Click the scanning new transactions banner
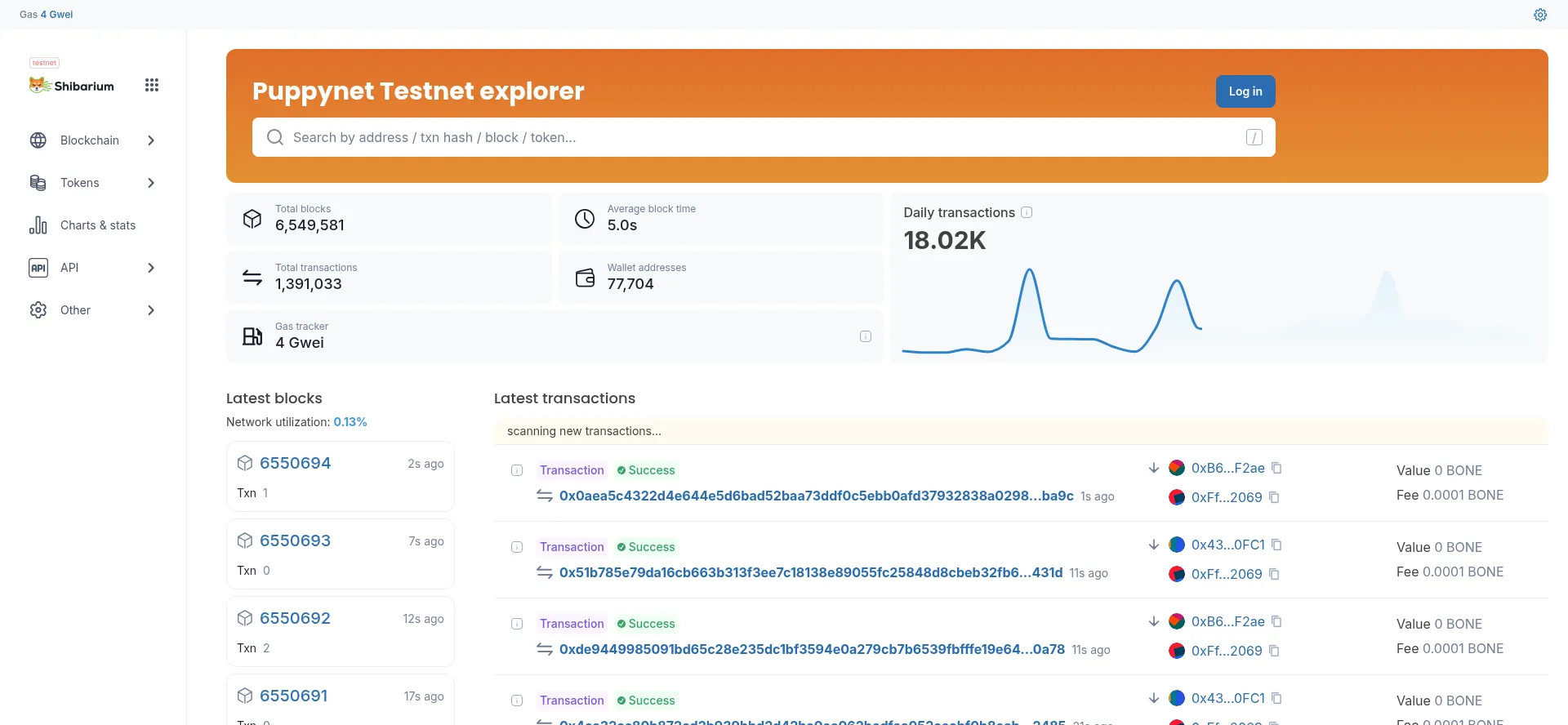This screenshot has width=1568, height=725. point(1021,431)
